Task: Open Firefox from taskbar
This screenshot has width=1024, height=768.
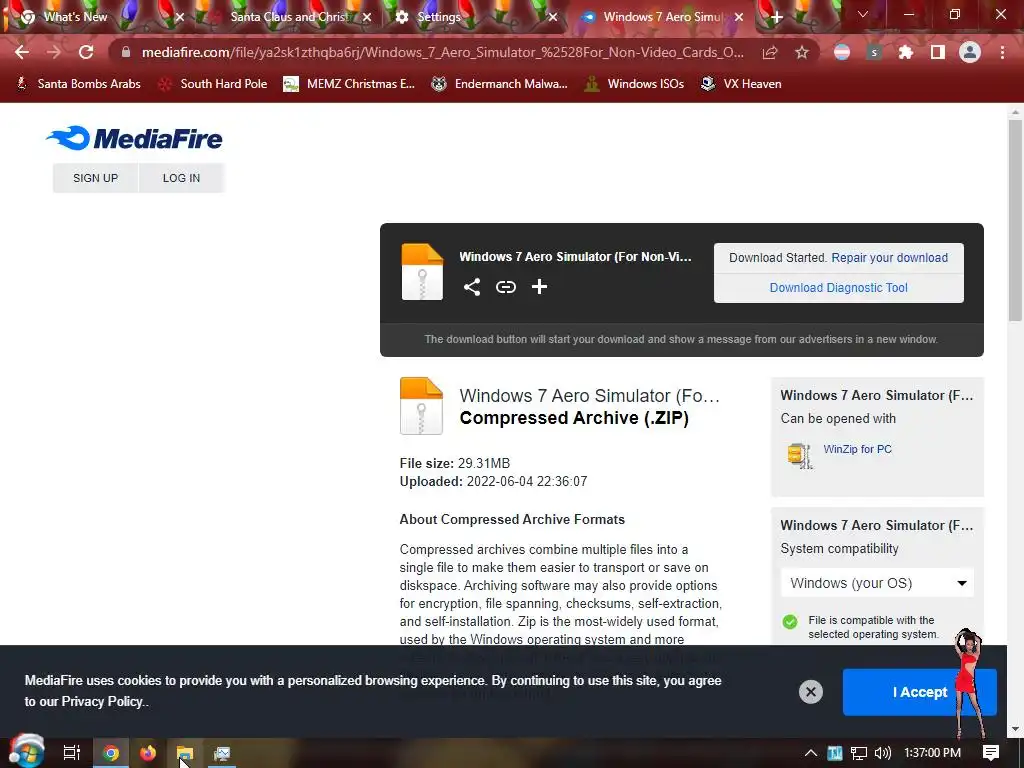Action: [148, 753]
